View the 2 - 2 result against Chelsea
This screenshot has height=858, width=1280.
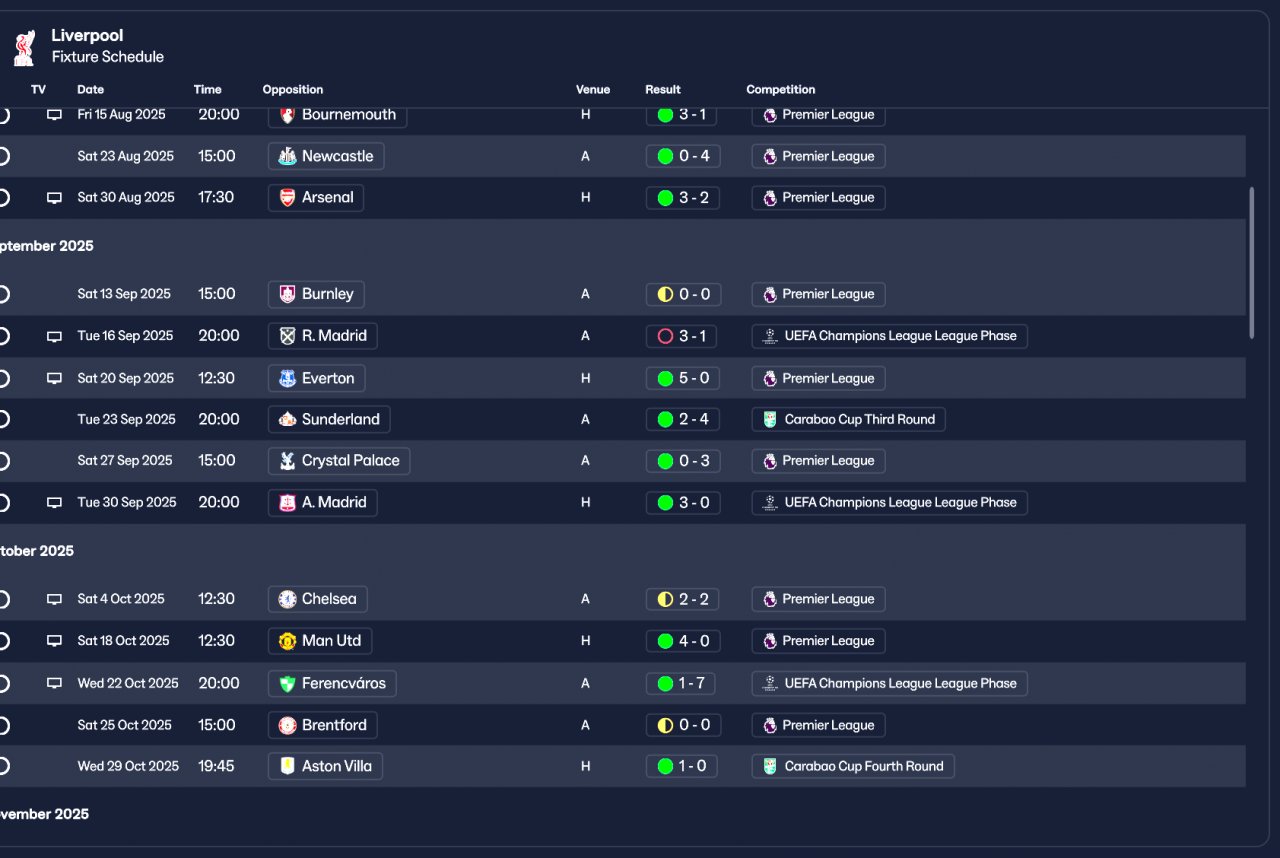pyautogui.click(x=683, y=599)
